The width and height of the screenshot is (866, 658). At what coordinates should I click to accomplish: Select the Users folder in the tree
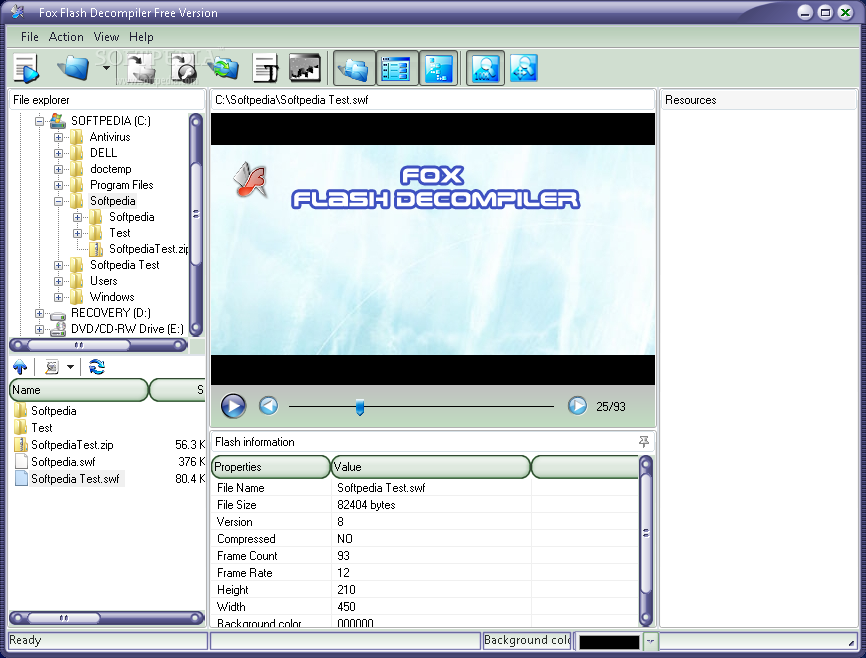pos(103,281)
